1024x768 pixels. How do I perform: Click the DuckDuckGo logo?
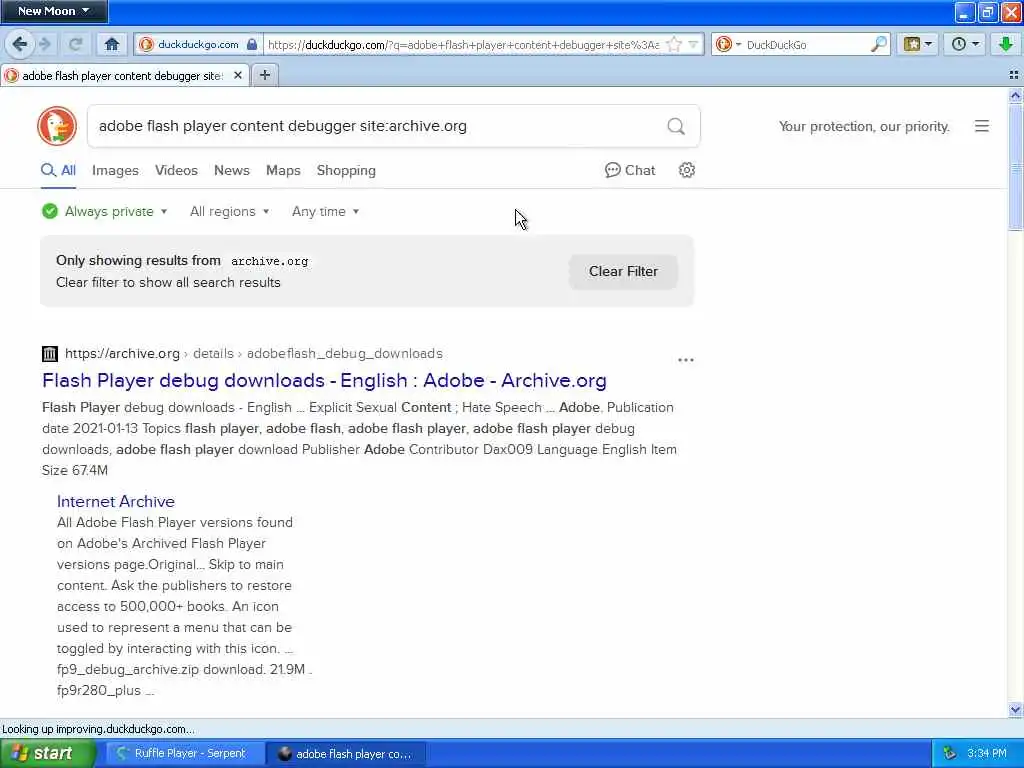(57, 126)
